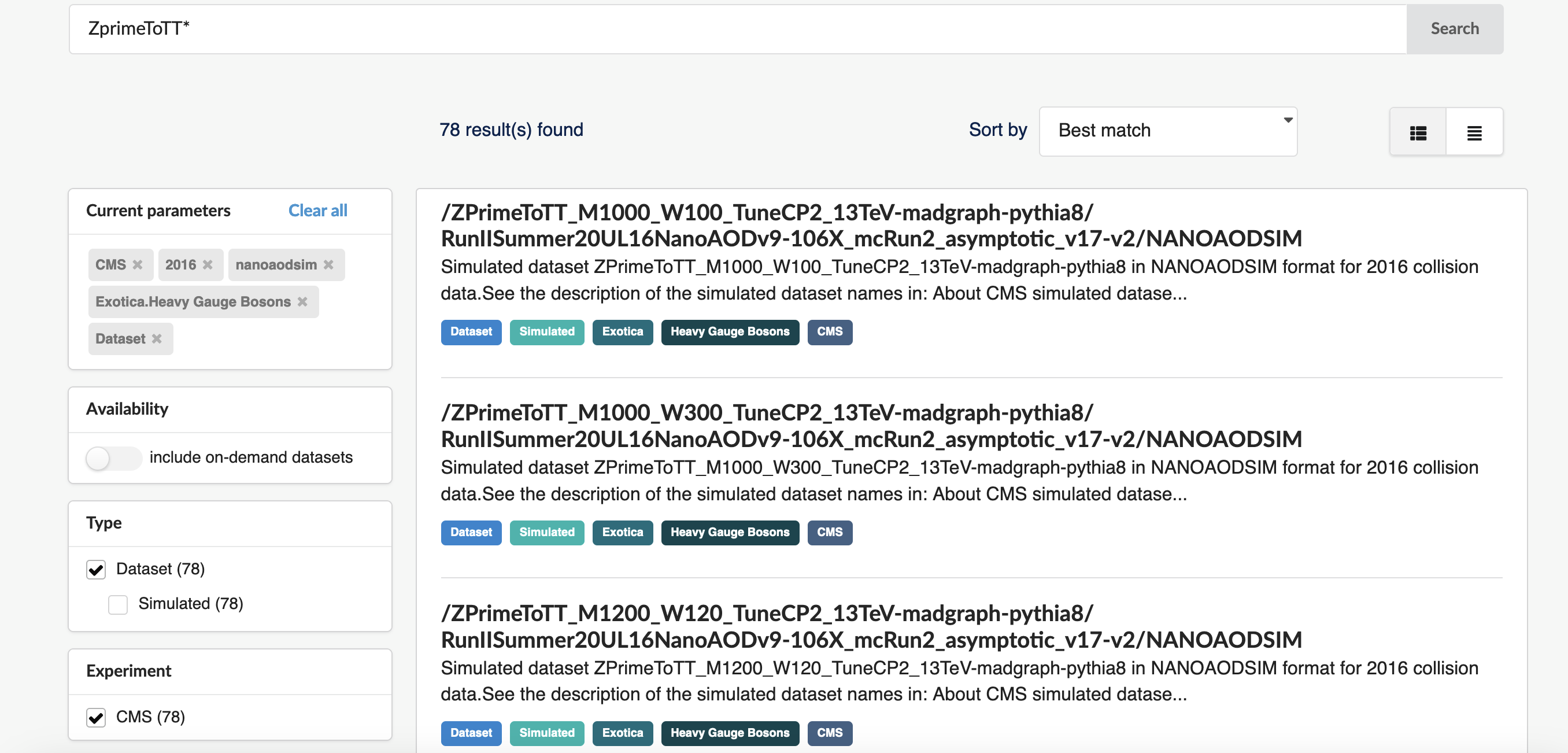Remove the Dataset filter tag

(x=157, y=339)
